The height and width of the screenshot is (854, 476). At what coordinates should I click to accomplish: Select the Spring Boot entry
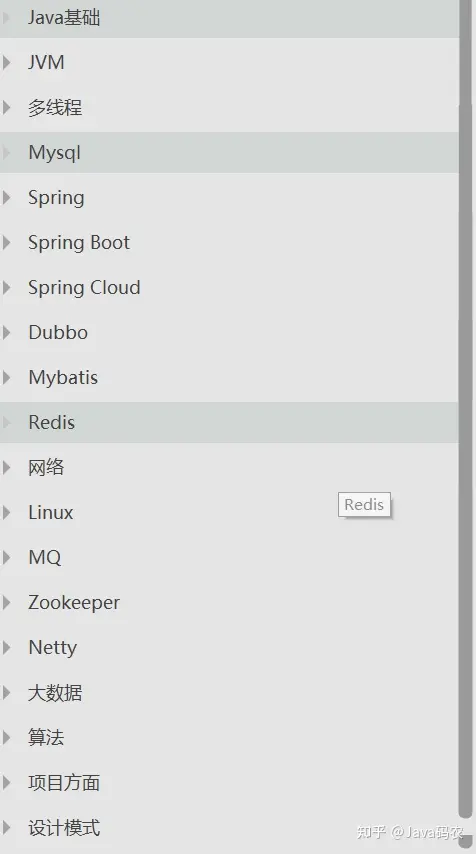(x=79, y=243)
